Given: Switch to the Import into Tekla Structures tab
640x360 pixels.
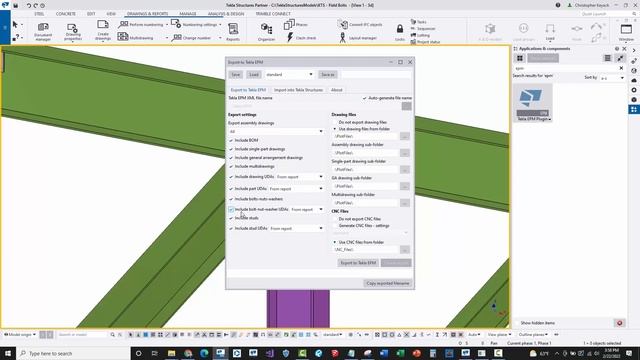Looking at the screenshot, I should 298,90.
